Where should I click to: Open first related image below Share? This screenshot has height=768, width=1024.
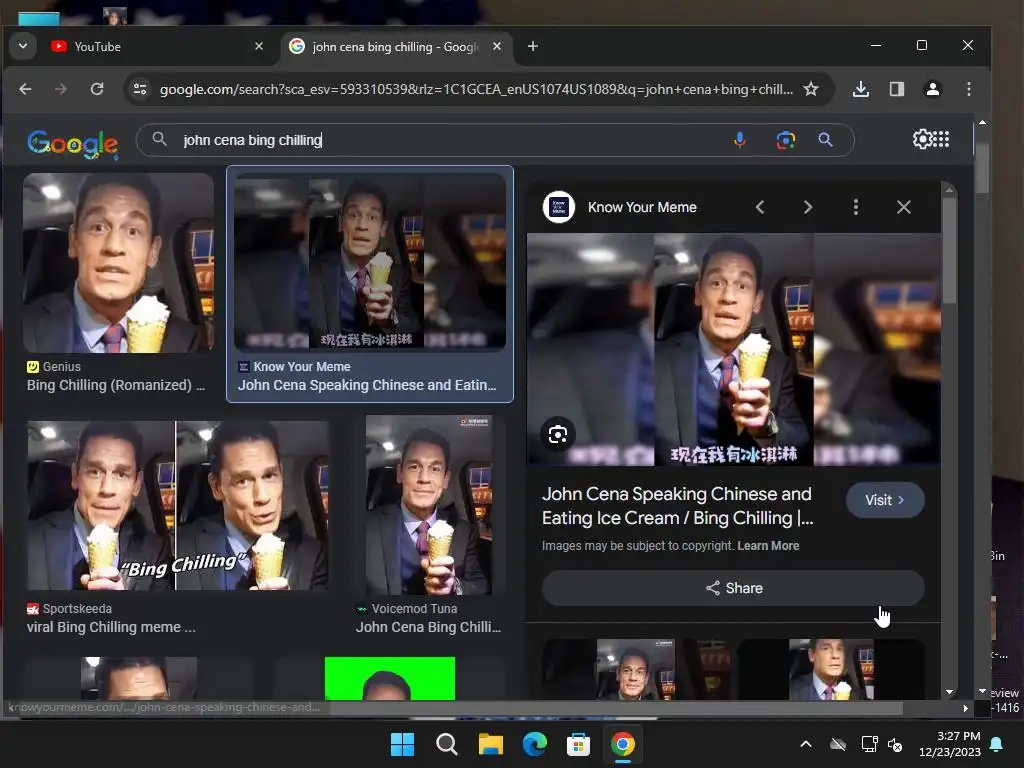coord(635,669)
